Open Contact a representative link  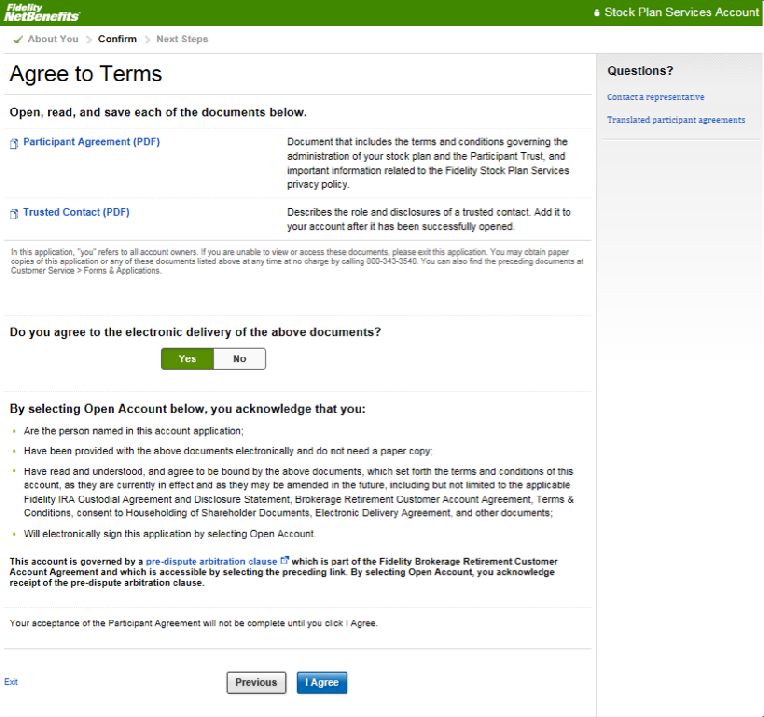pos(655,97)
